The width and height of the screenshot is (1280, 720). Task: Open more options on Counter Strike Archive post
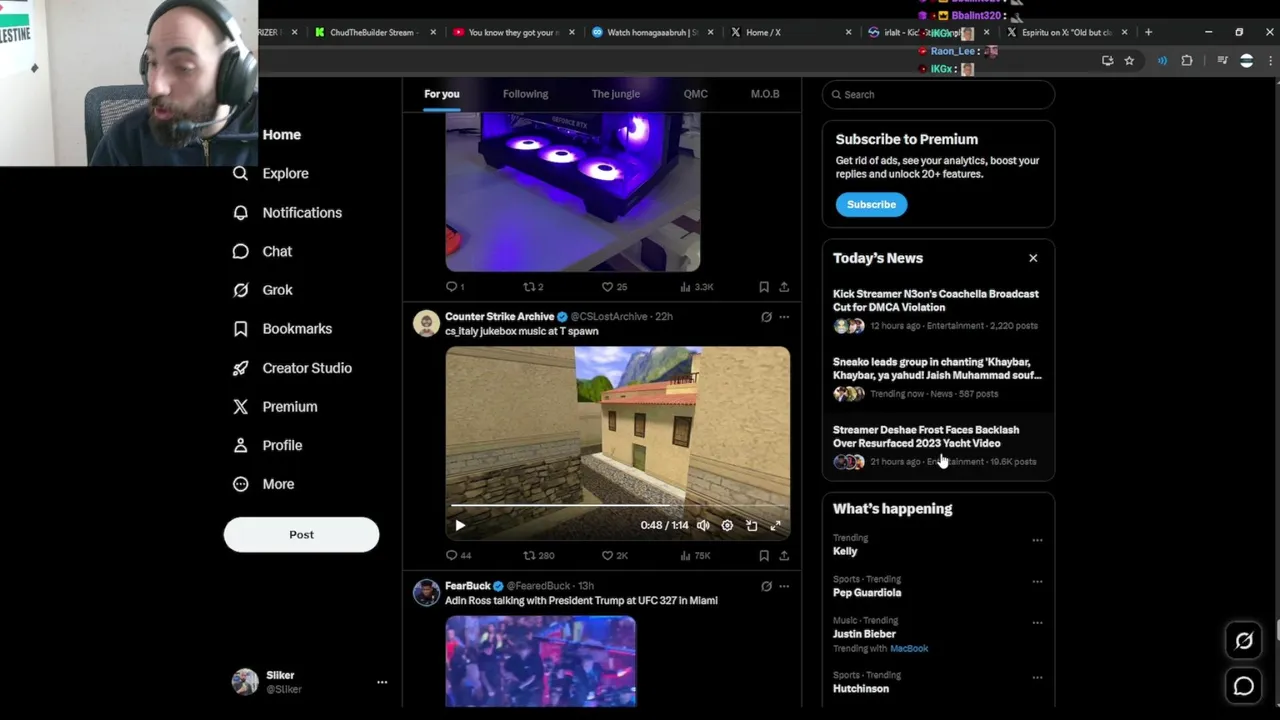tap(784, 317)
